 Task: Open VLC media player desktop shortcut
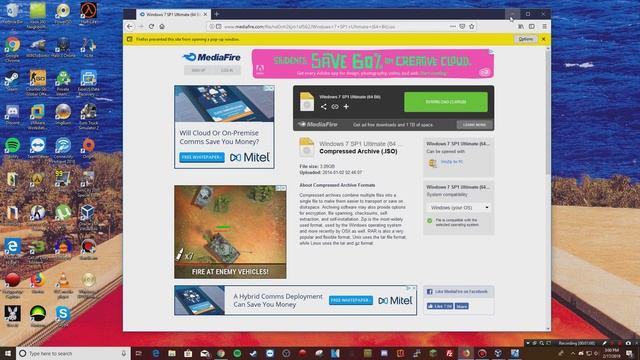click(63, 284)
